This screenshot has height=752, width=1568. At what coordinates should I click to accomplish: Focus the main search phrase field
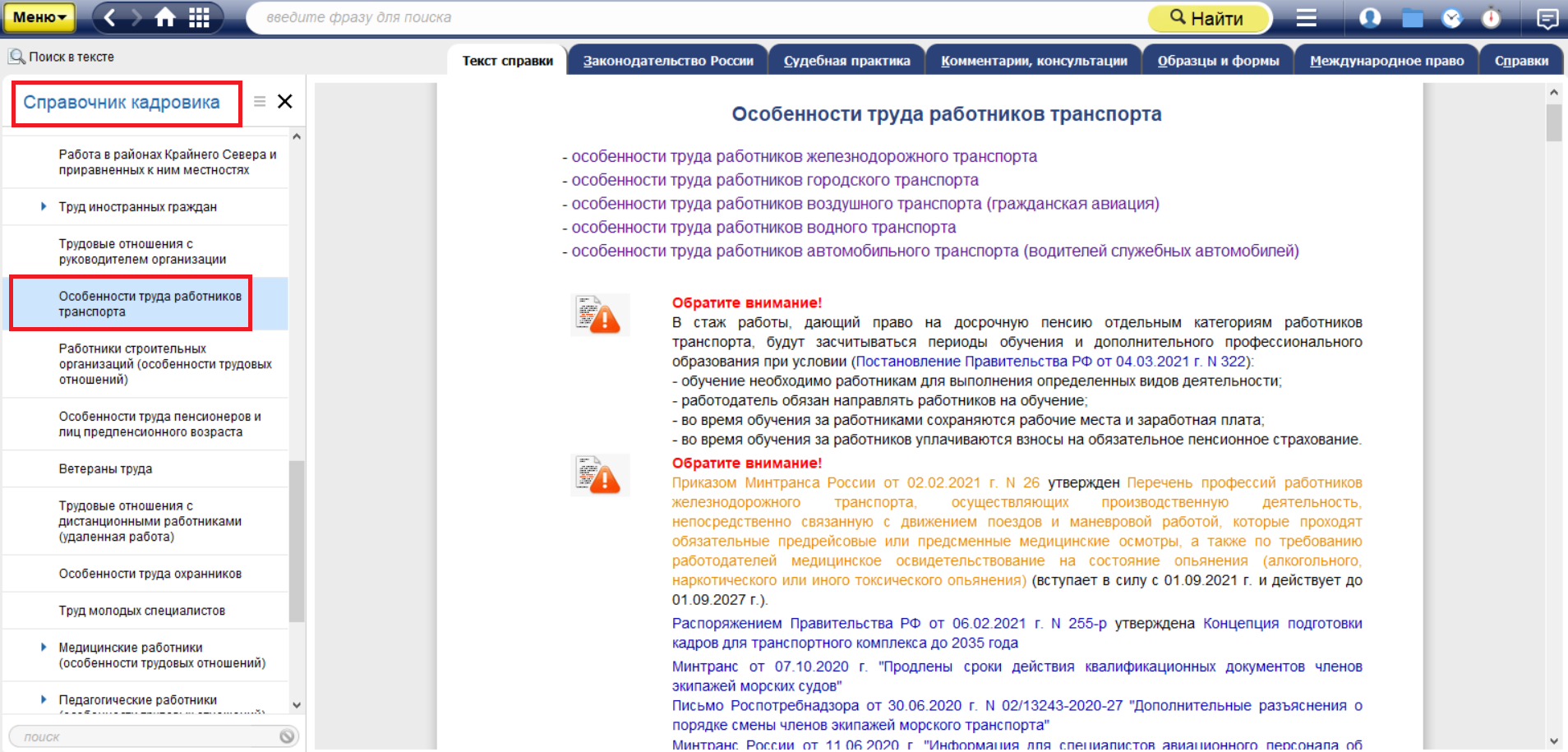click(x=699, y=17)
